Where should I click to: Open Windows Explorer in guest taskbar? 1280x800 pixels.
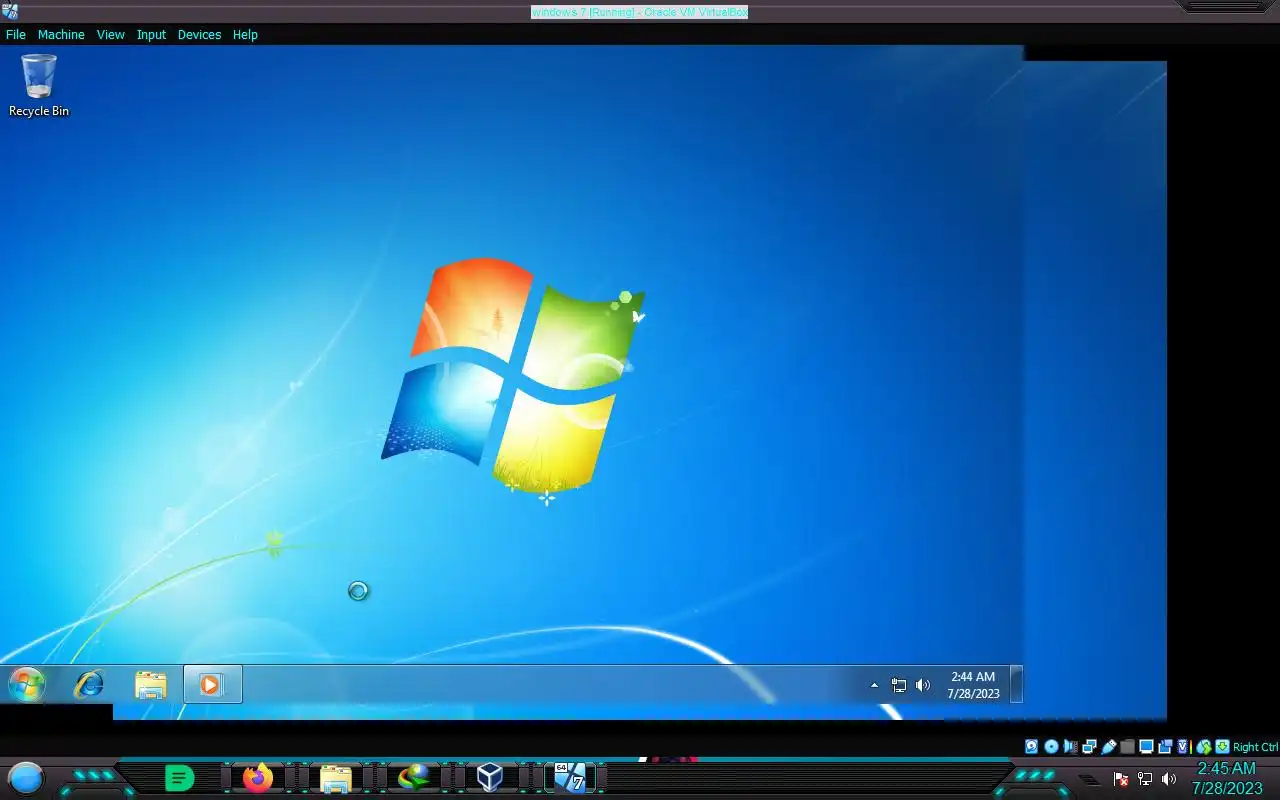click(150, 685)
